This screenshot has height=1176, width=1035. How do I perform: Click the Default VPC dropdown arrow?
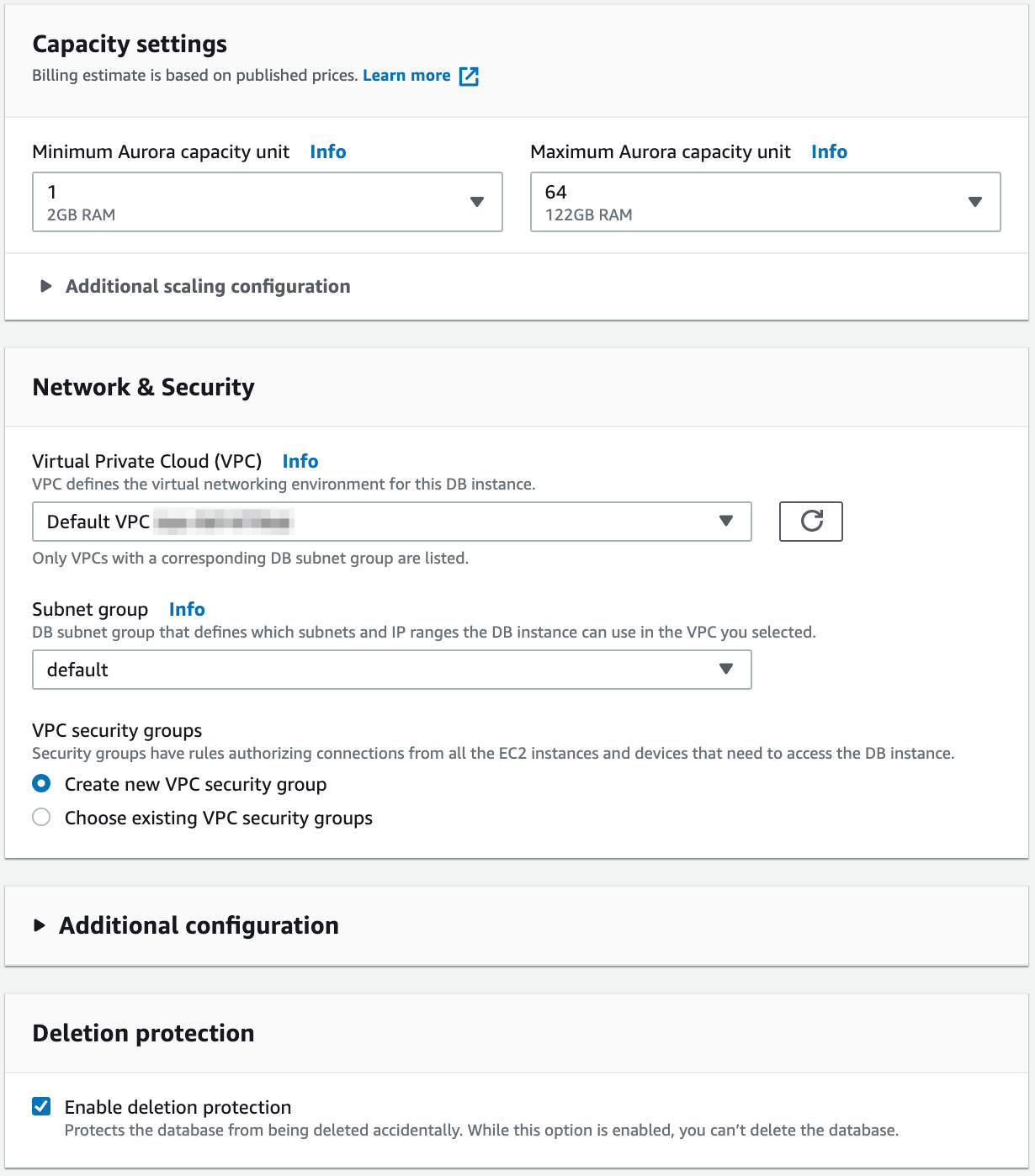click(x=726, y=522)
